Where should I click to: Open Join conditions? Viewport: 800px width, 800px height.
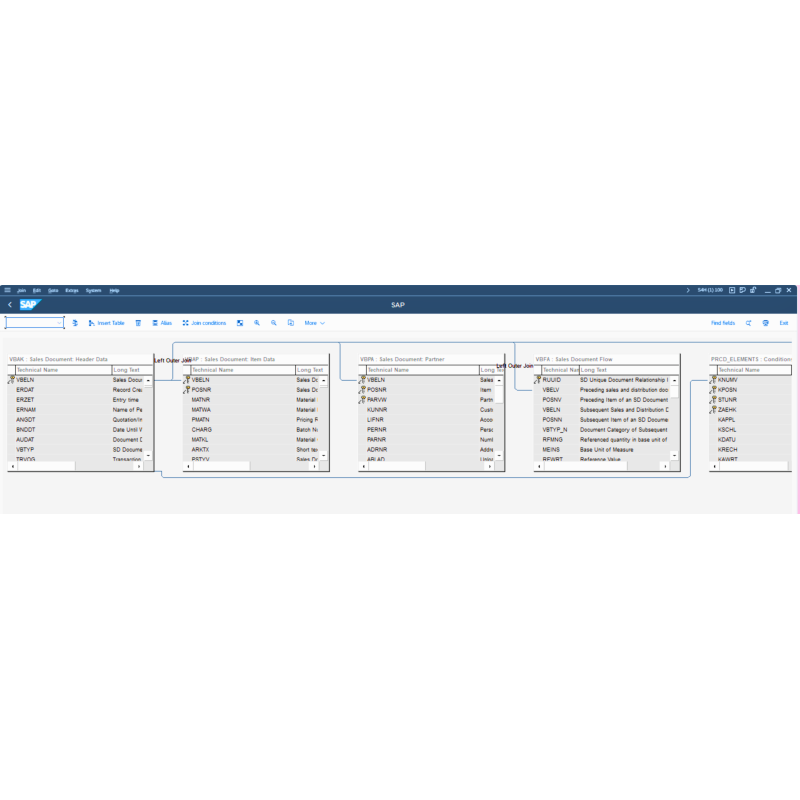(x=204, y=323)
